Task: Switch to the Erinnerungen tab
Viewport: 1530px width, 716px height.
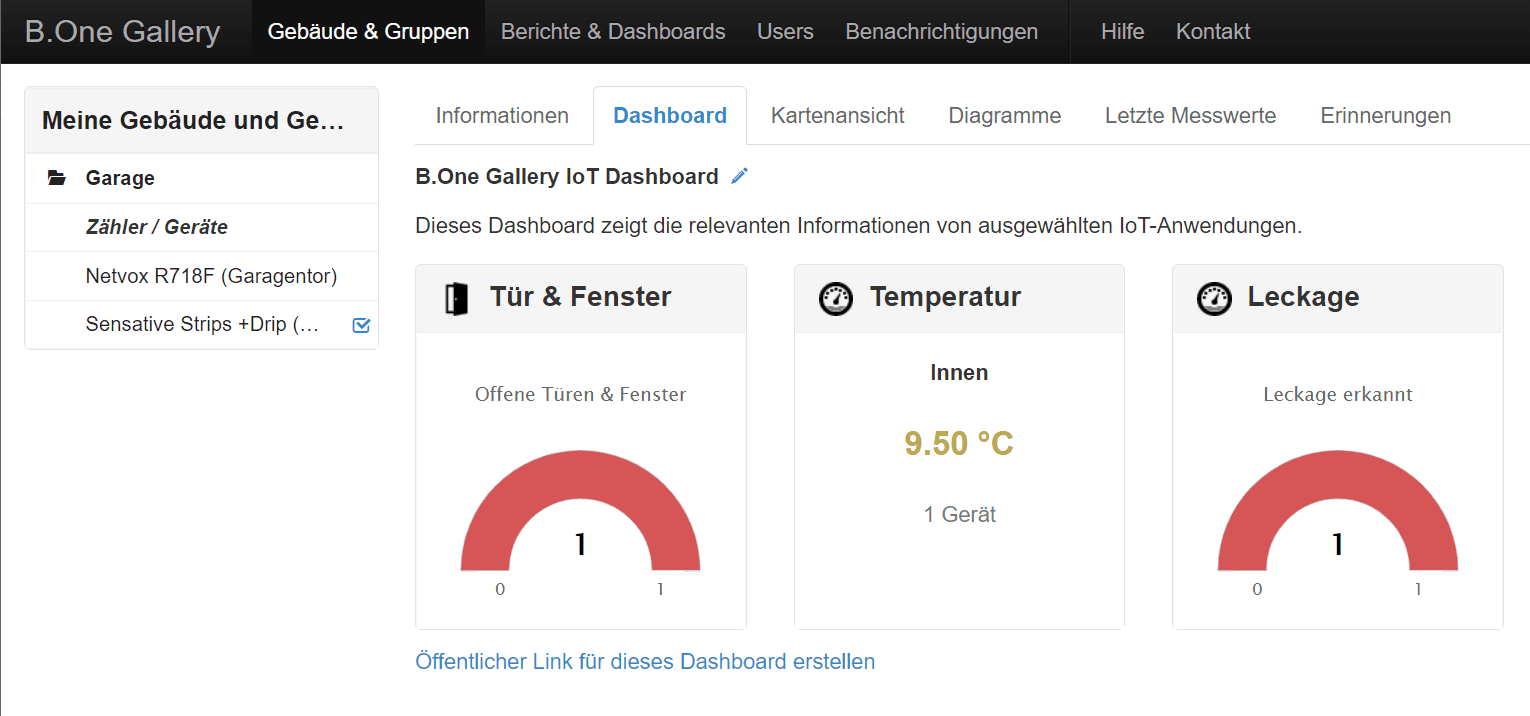Action: coord(1386,116)
